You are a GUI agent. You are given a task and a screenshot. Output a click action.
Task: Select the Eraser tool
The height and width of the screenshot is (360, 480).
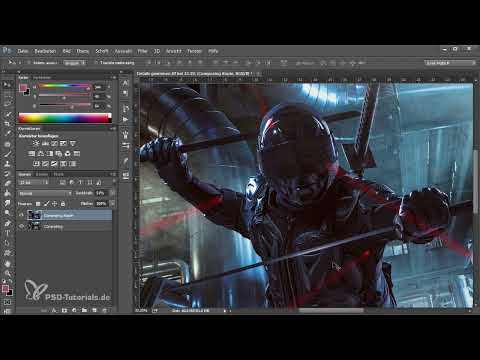[x=7, y=183]
